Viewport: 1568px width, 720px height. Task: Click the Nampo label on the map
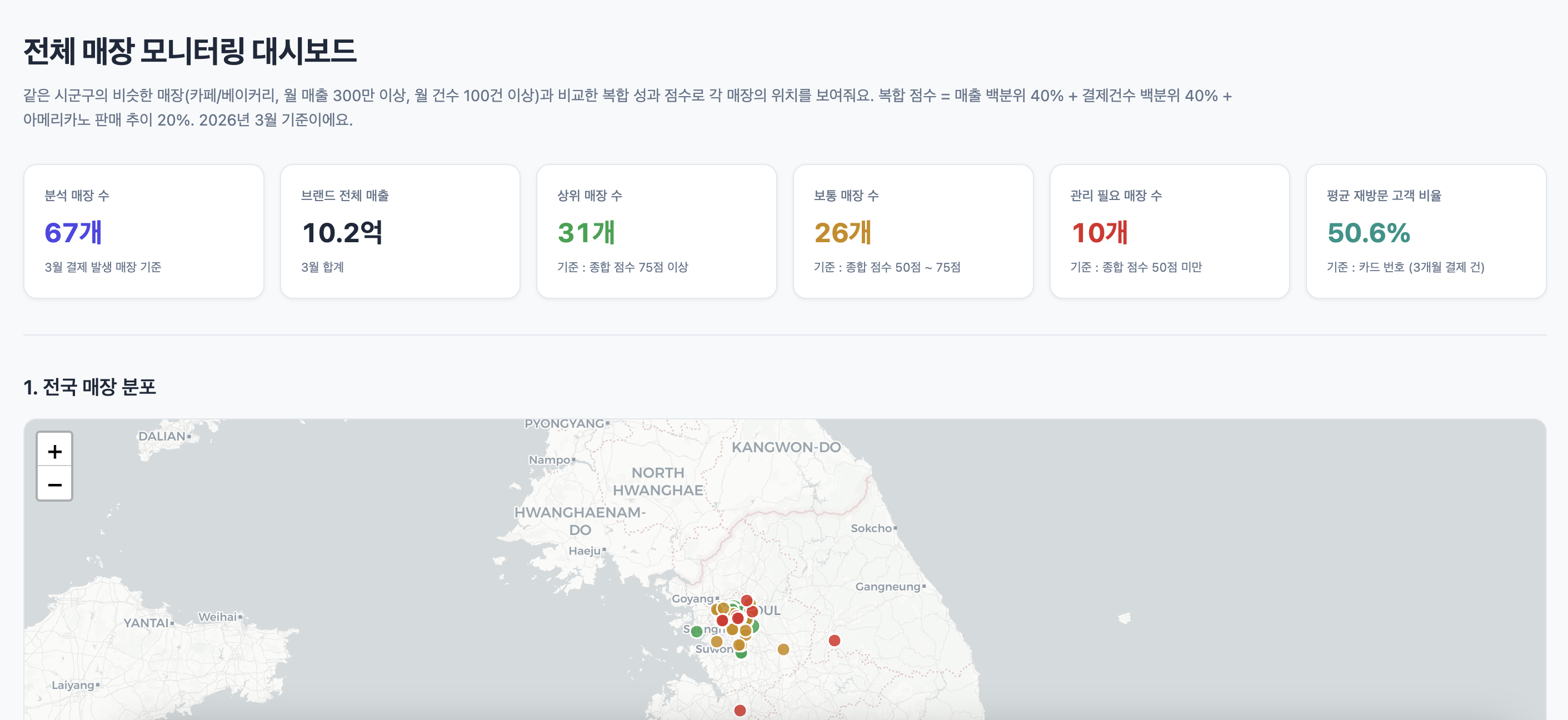point(550,460)
